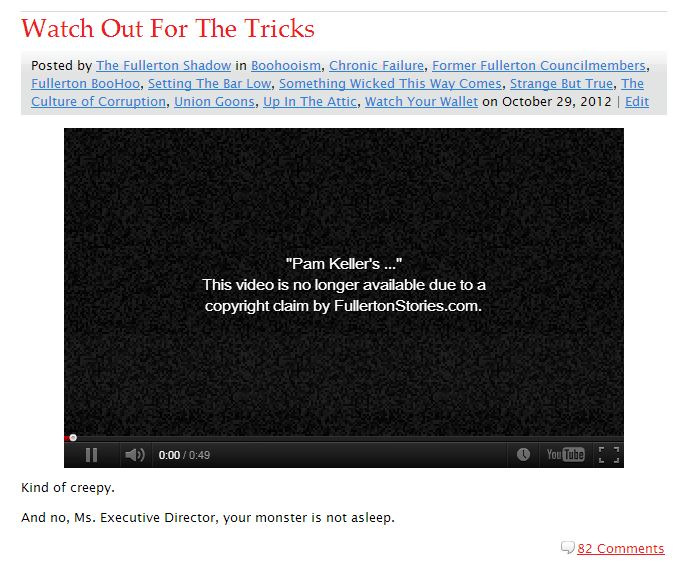
Task: Toggle fullscreen mode on video player
Action: 609,455
